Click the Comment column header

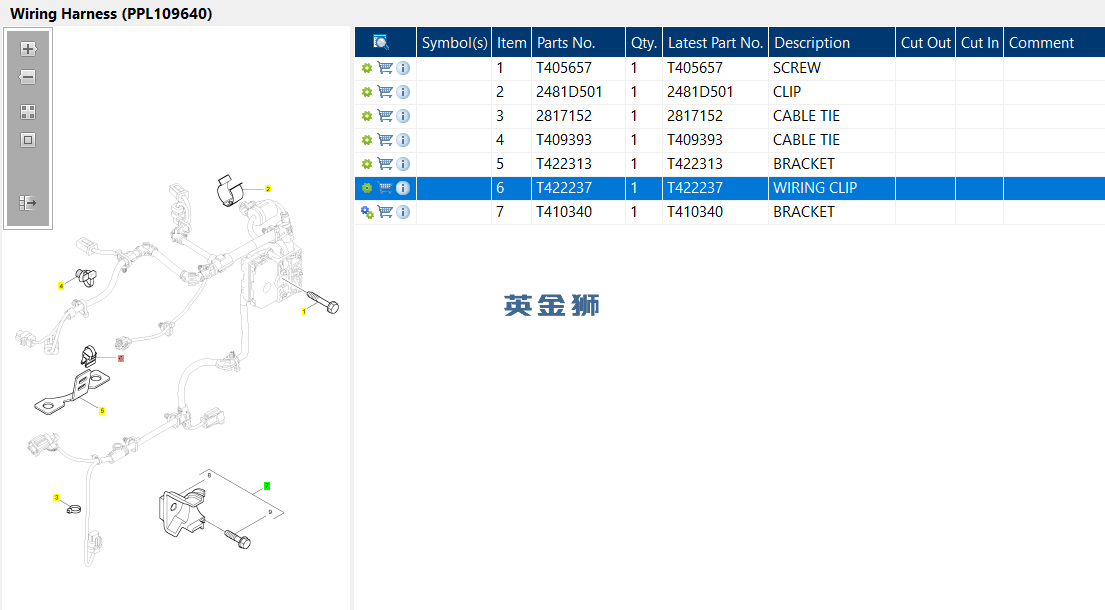(1054, 42)
